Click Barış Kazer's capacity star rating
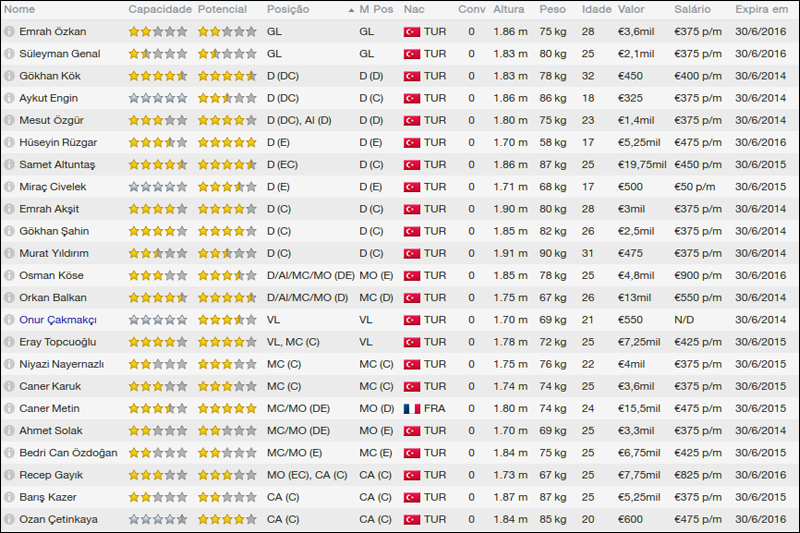The image size is (800, 533). [x=158, y=497]
